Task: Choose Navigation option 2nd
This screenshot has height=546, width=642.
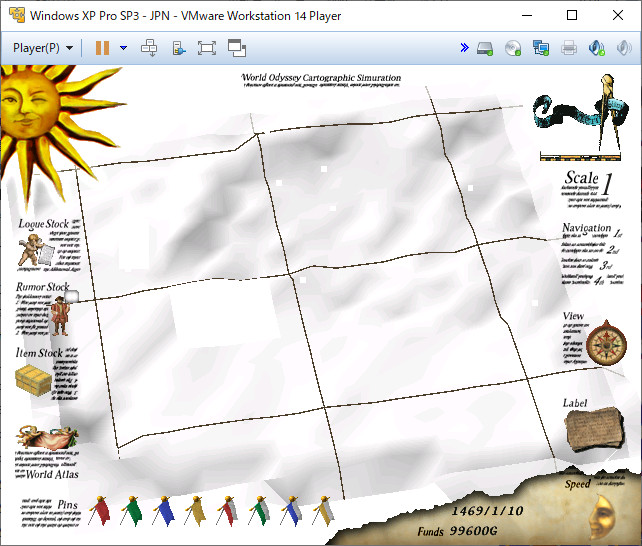Action: click(x=613, y=249)
